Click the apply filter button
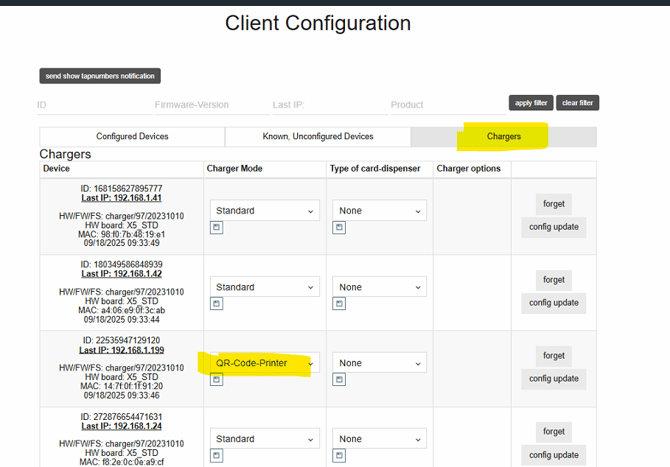The height and width of the screenshot is (467, 670). click(x=530, y=103)
